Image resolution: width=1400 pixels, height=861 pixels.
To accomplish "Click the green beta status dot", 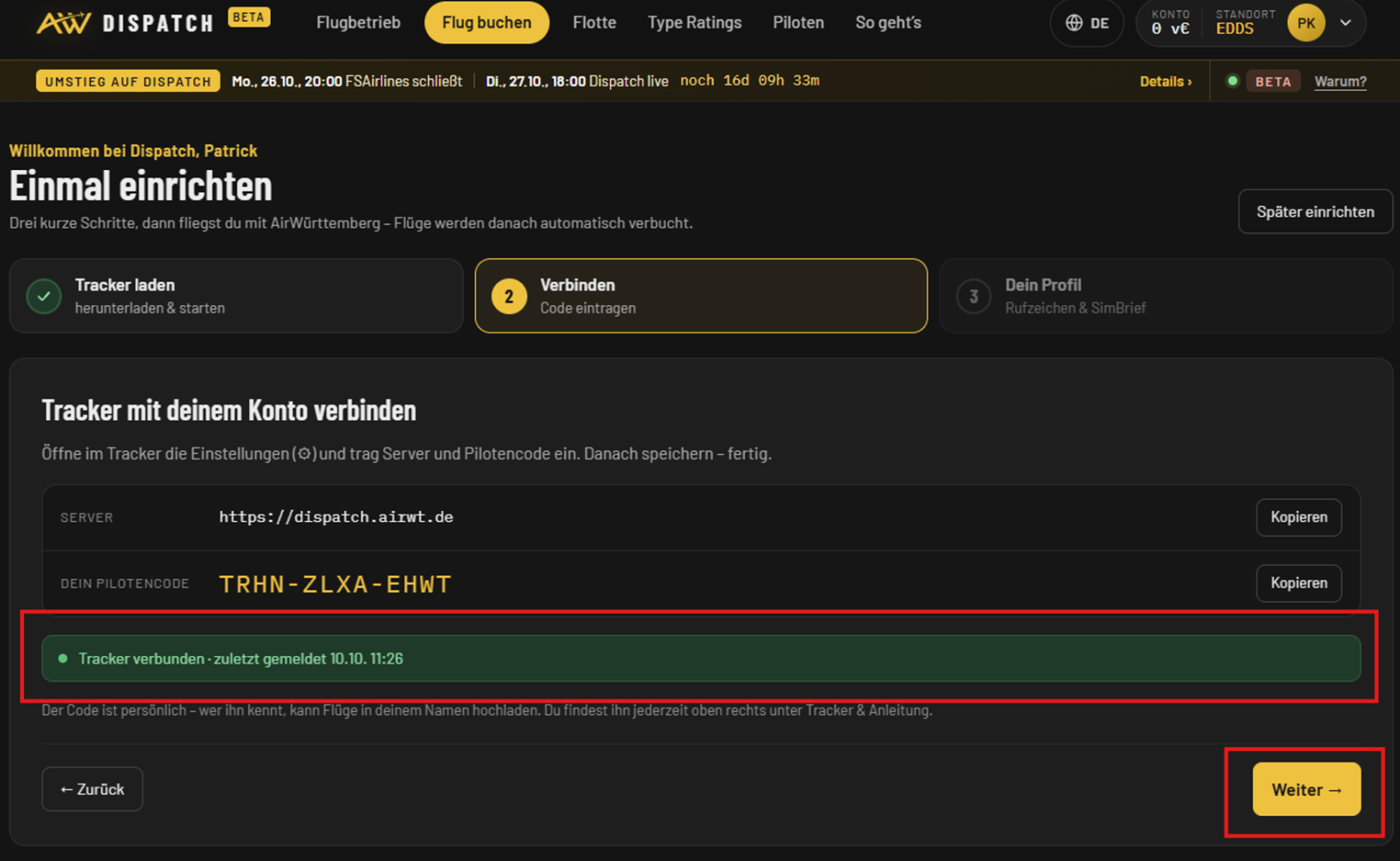I will 1232,81.
